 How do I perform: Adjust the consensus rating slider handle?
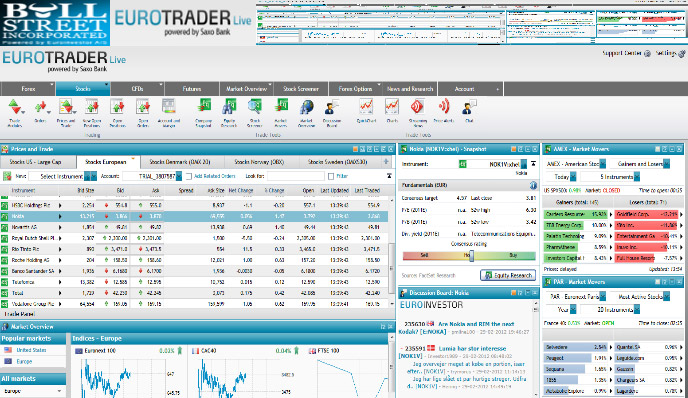point(471,255)
